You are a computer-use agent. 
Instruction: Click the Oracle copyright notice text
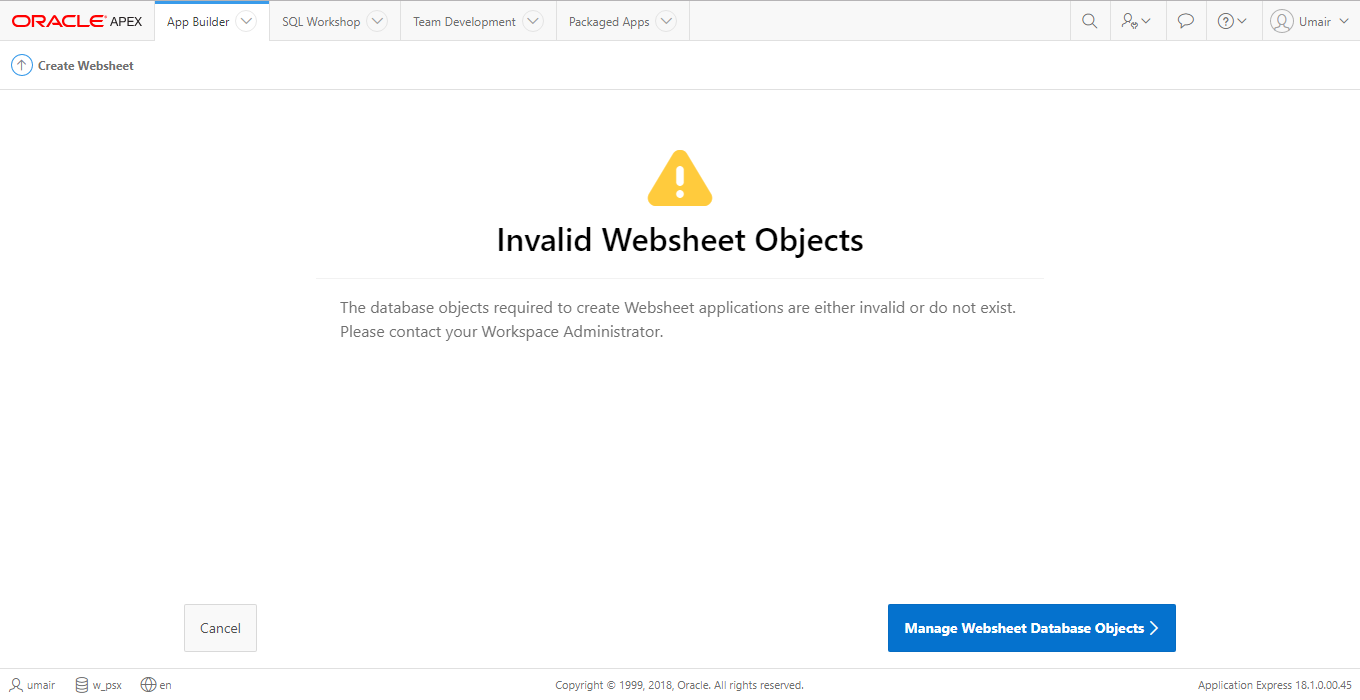click(x=680, y=685)
